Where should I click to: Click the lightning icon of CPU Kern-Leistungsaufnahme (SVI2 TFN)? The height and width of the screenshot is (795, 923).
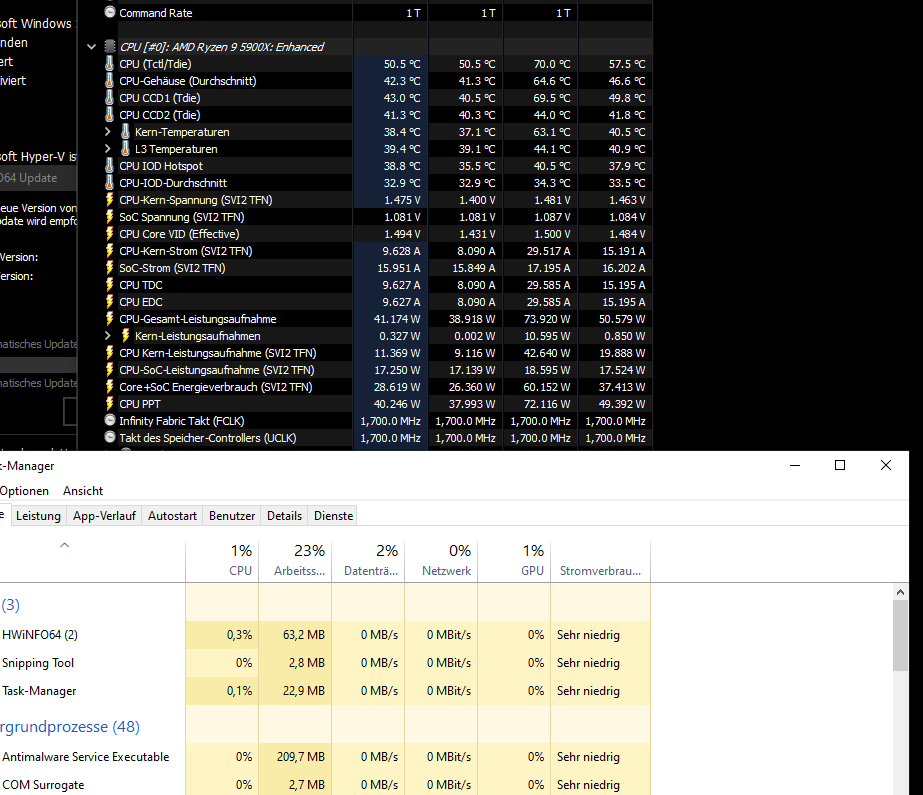point(109,352)
